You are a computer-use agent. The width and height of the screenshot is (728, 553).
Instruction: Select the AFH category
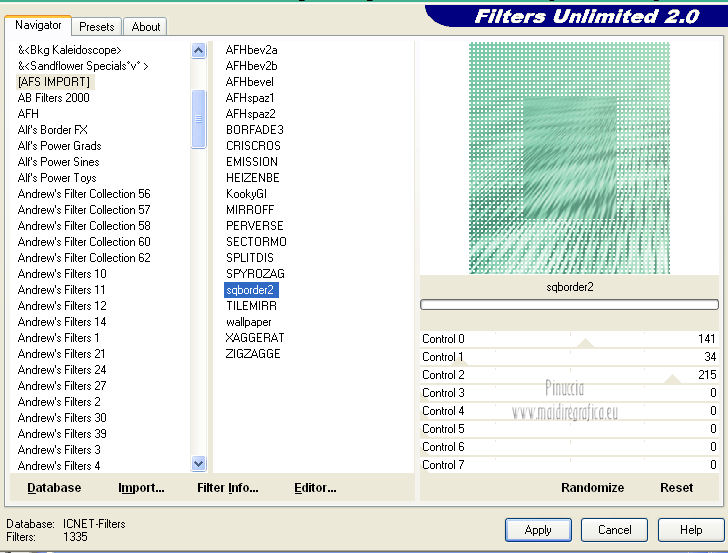point(28,114)
